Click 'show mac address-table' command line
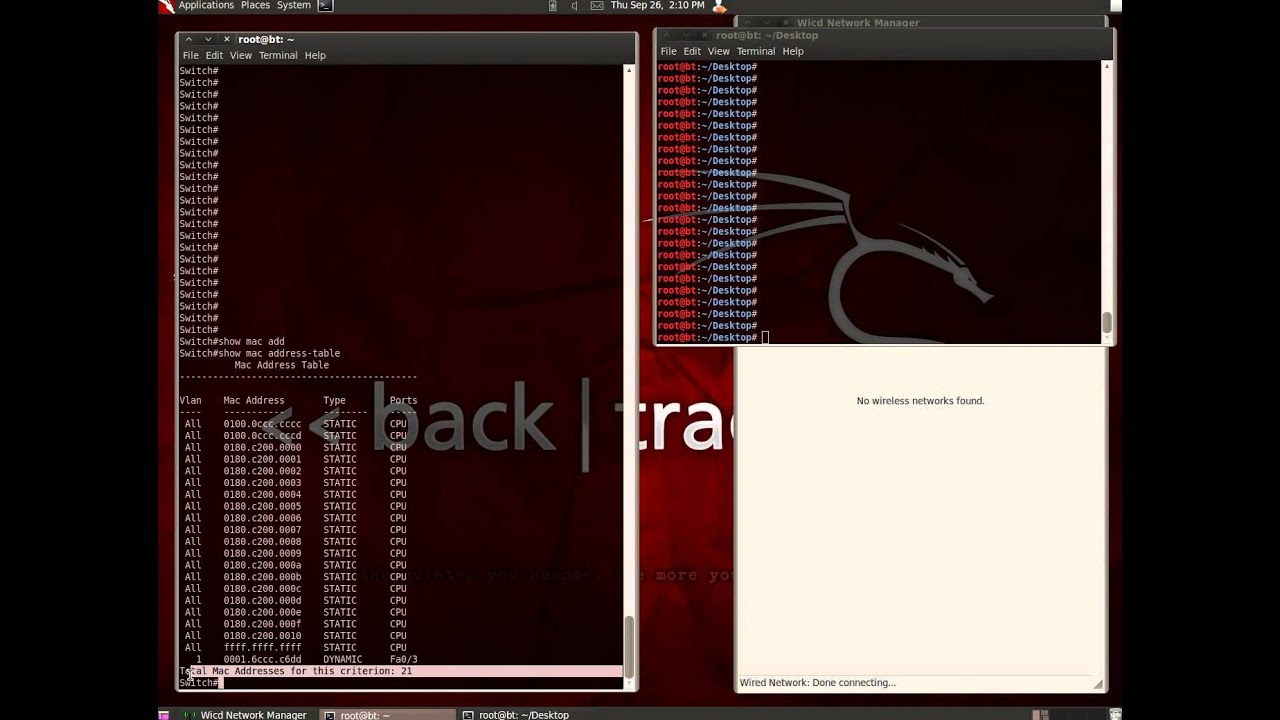The image size is (1280, 720). pyautogui.click(x=260, y=354)
